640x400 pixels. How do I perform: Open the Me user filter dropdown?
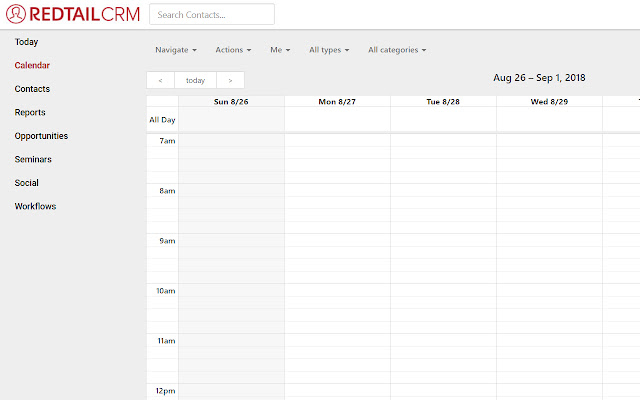[x=280, y=50]
